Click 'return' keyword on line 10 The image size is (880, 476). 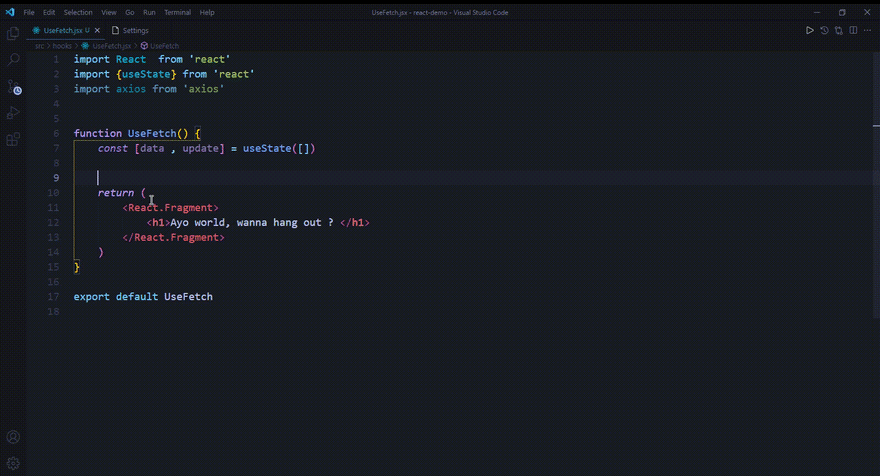point(116,193)
